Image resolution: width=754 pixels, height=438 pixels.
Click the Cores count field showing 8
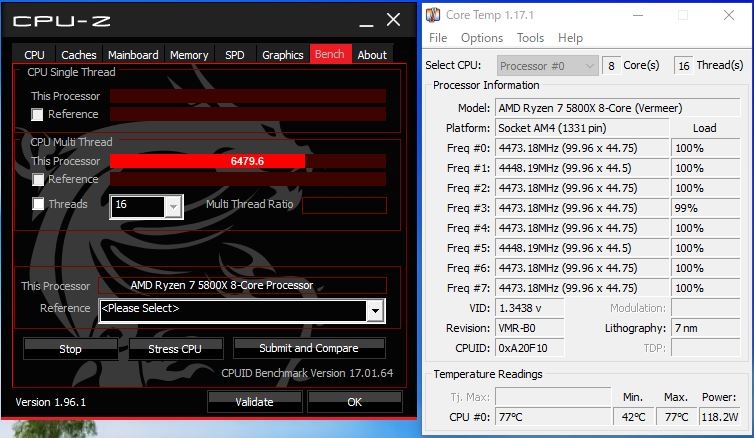tap(611, 65)
